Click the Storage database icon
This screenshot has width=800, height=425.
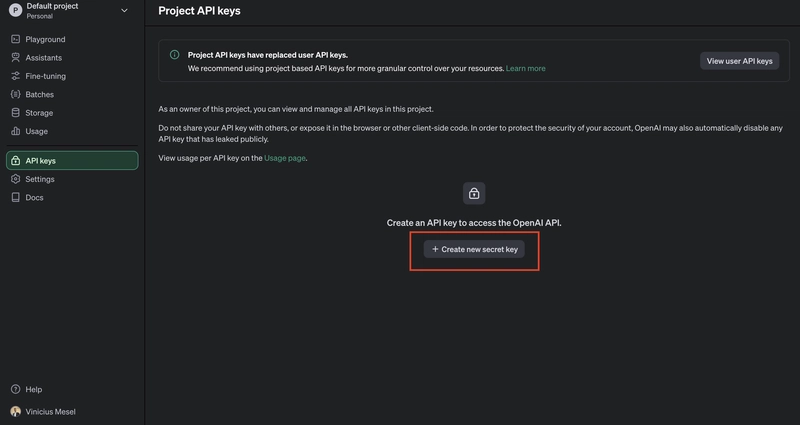[16, 113]
